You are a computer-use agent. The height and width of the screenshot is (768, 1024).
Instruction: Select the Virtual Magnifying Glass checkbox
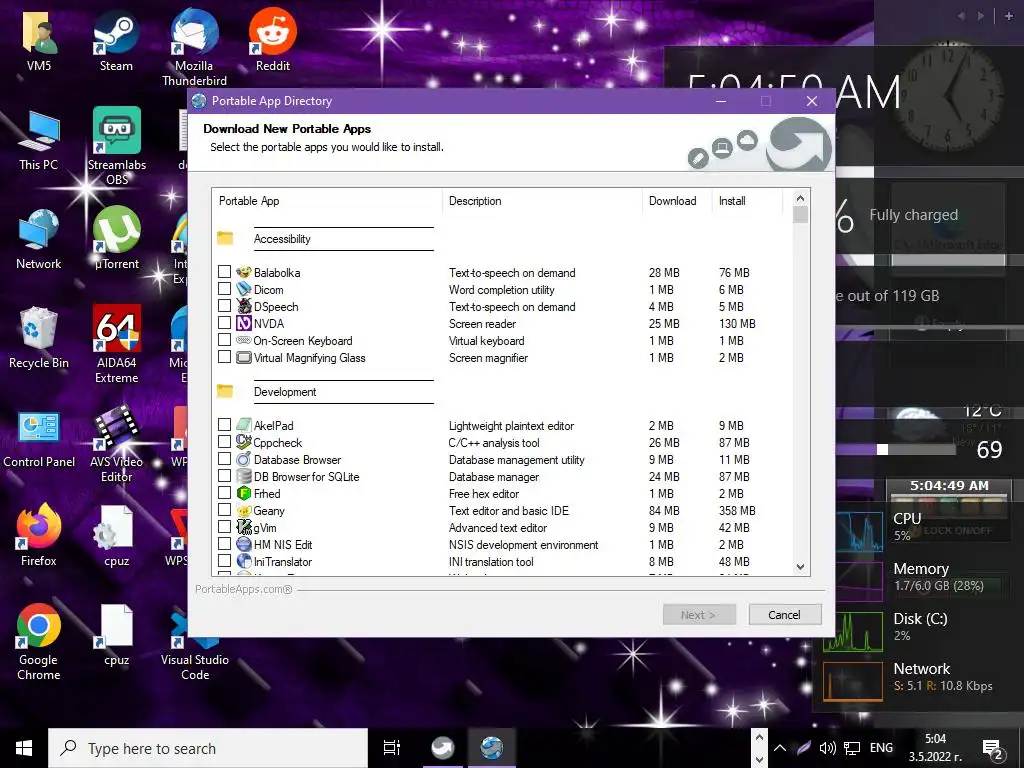tap(224, 357)
